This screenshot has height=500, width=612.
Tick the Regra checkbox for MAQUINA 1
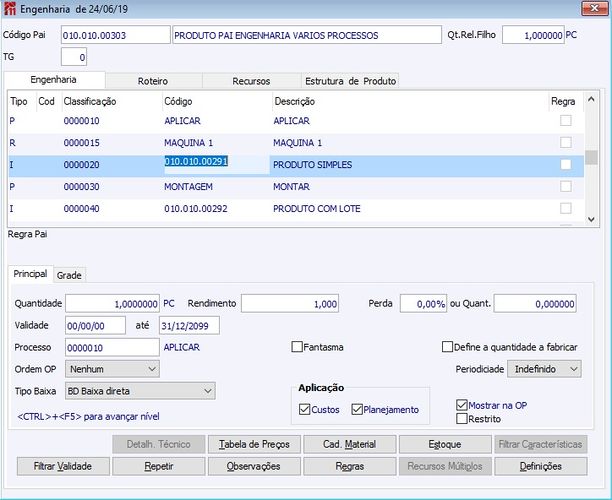coord(566,143)
